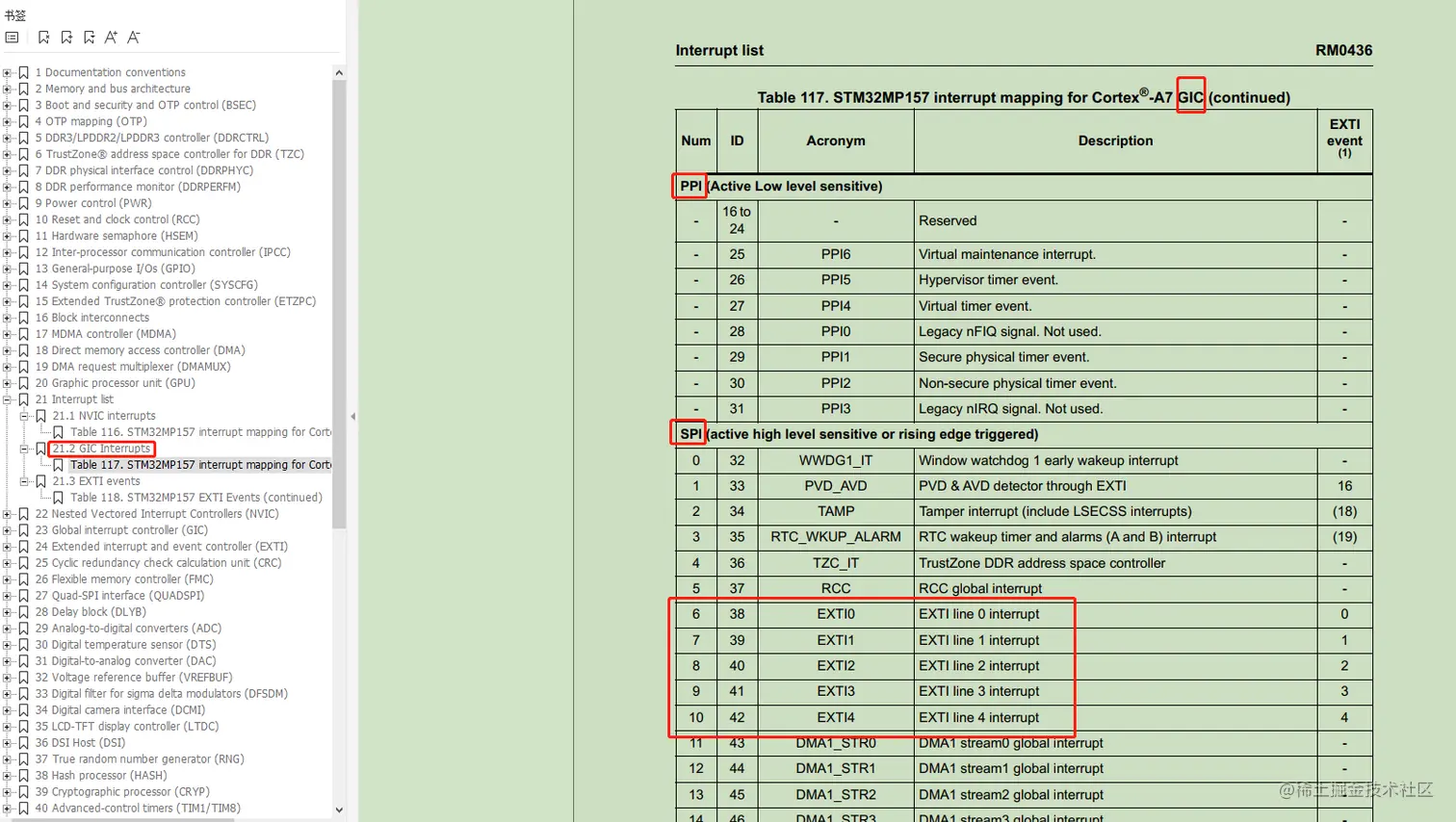The width and height of the screenshot is (1456, 822).
Task: Increase bookmark text size with A+ icon
Action: point(111,38)
